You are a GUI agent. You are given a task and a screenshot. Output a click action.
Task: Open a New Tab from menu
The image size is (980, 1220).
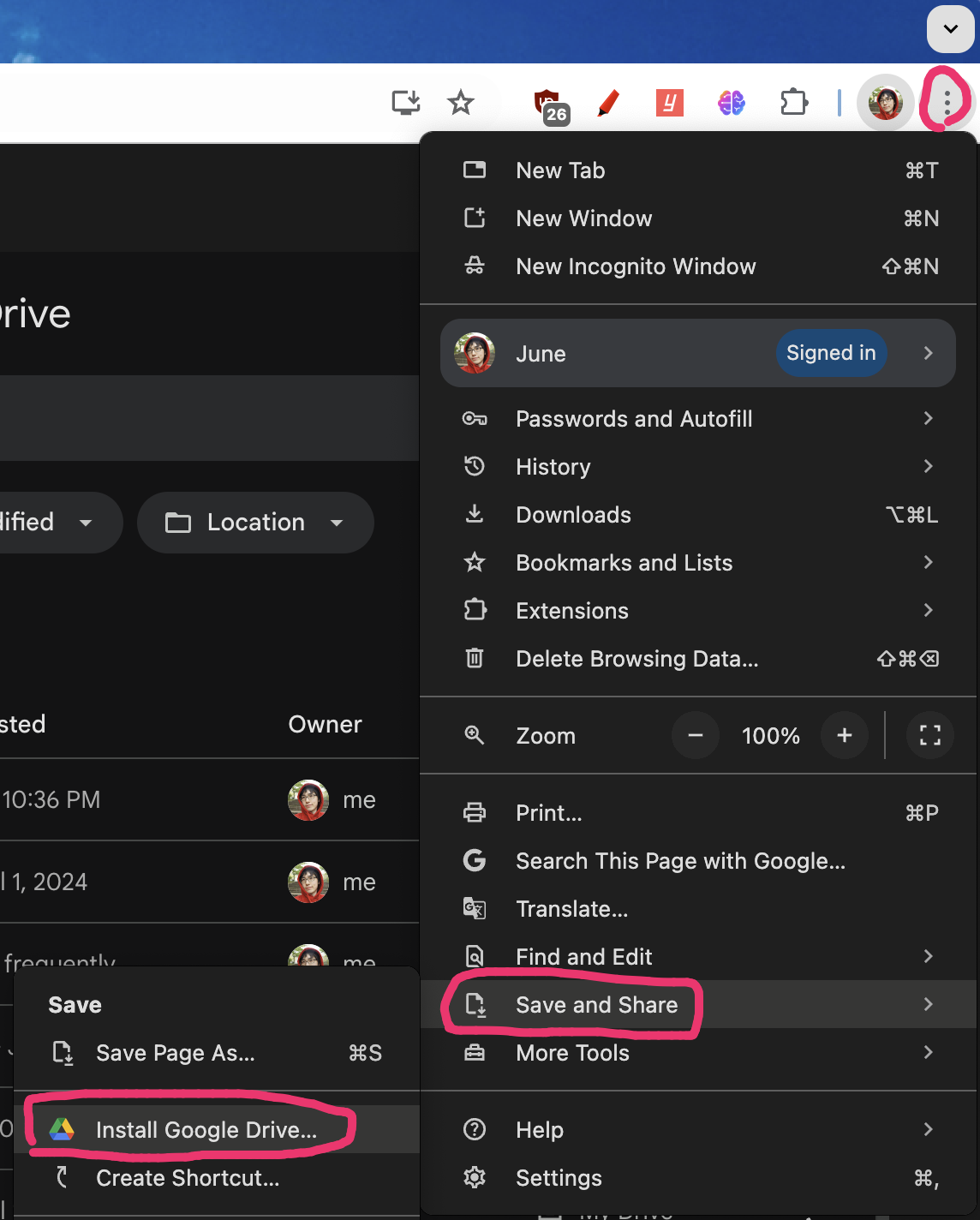pos(698,170)
